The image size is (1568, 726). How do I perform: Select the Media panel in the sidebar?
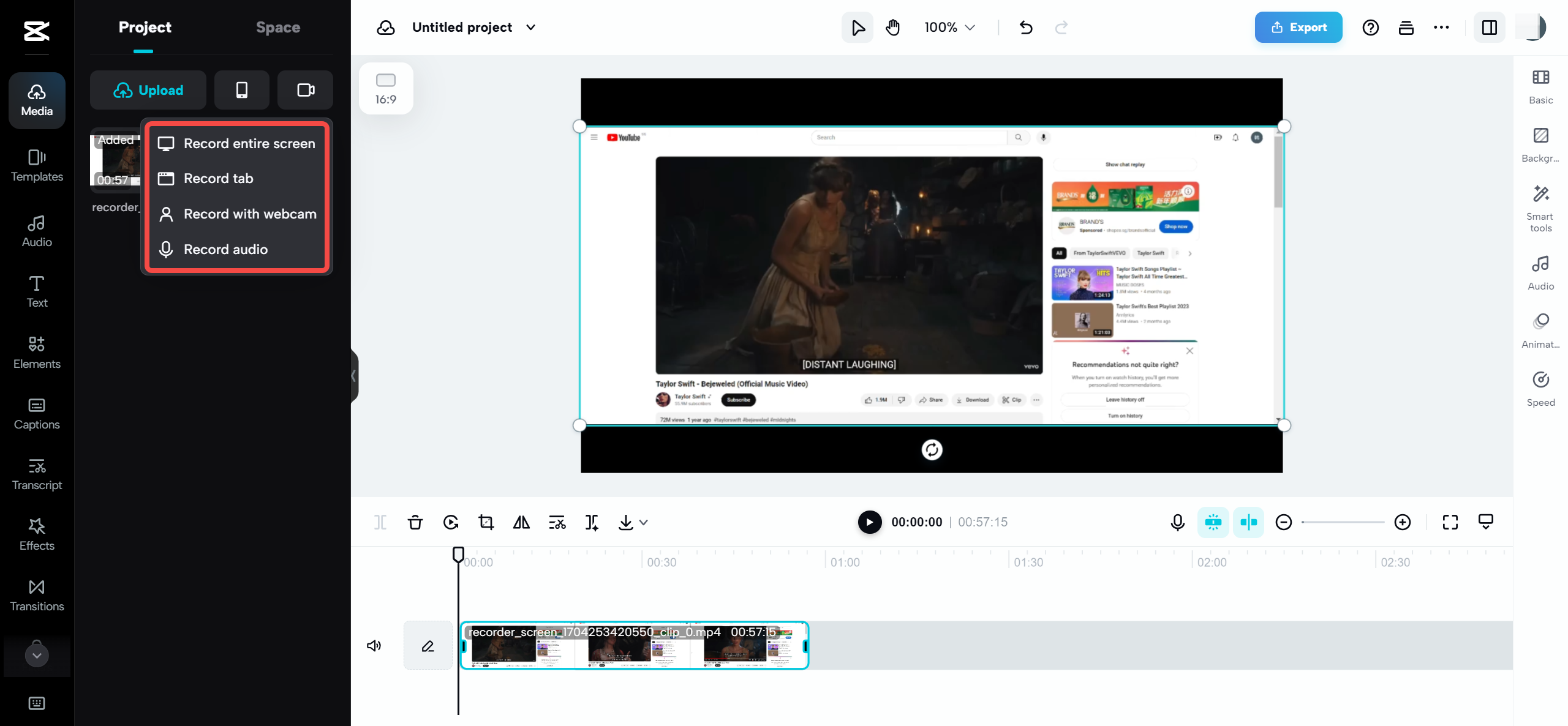point(36,100)
